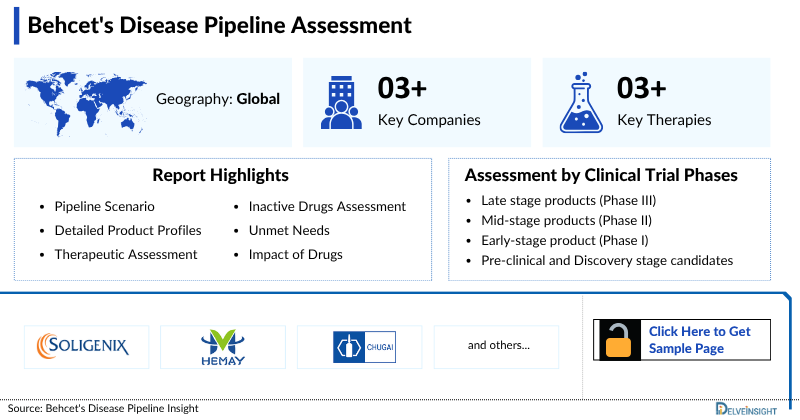
Task: Click the '03+' above Key Companies
Action: [402, 88]
